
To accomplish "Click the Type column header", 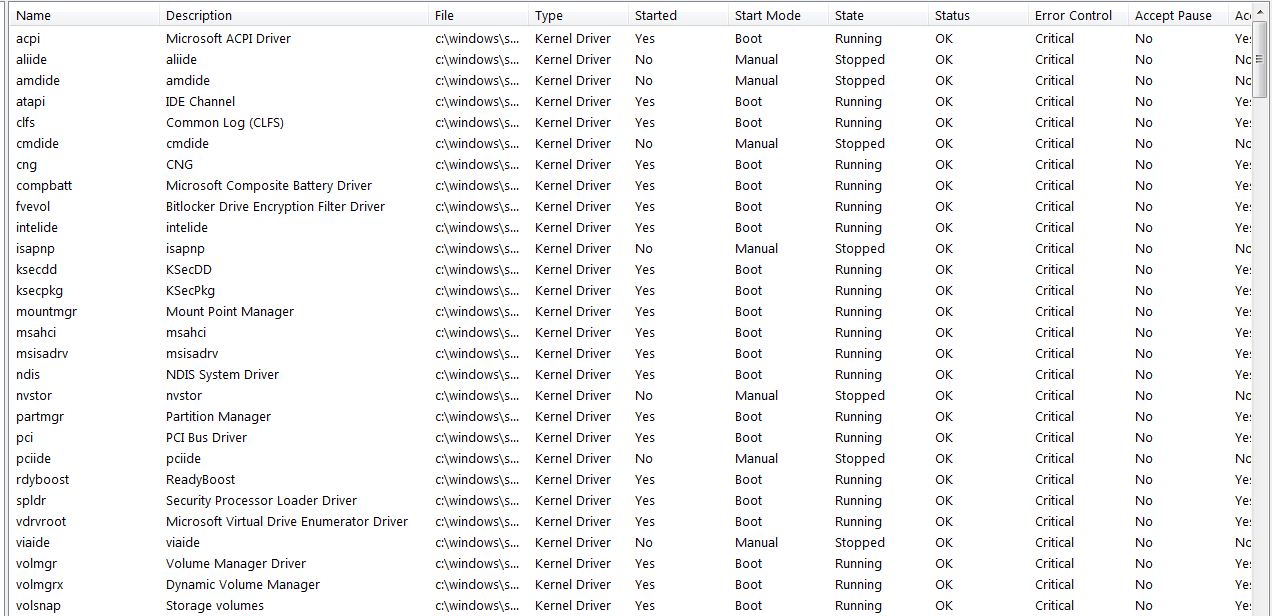I will (x=579, y=15).
